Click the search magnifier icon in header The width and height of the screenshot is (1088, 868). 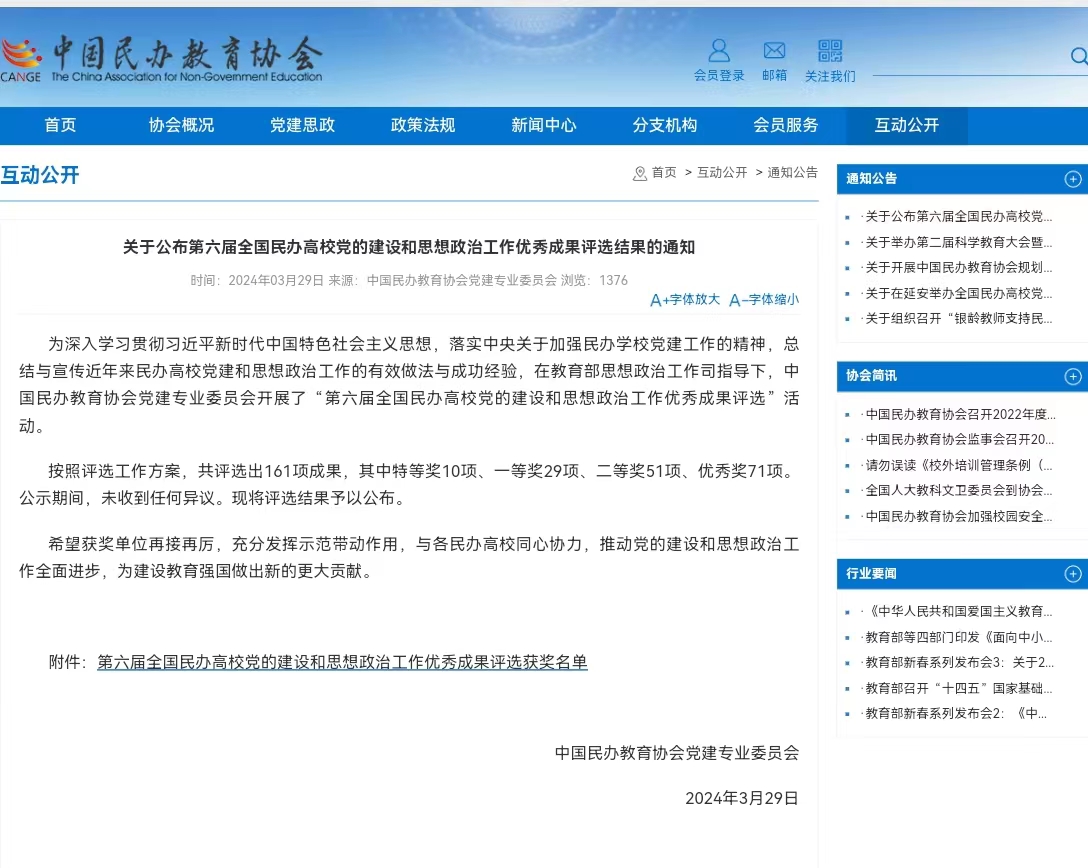[x=1078, y=57]
